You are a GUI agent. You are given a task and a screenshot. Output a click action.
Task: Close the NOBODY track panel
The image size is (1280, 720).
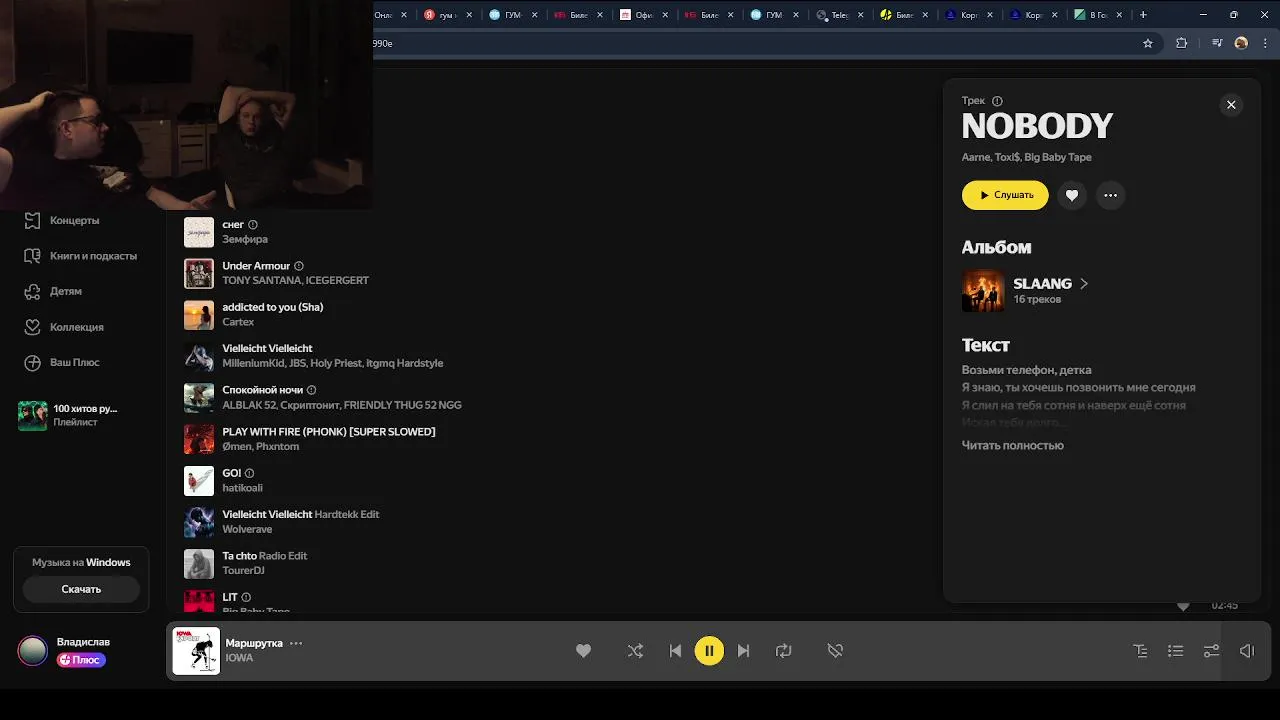tap(1231, 105)
